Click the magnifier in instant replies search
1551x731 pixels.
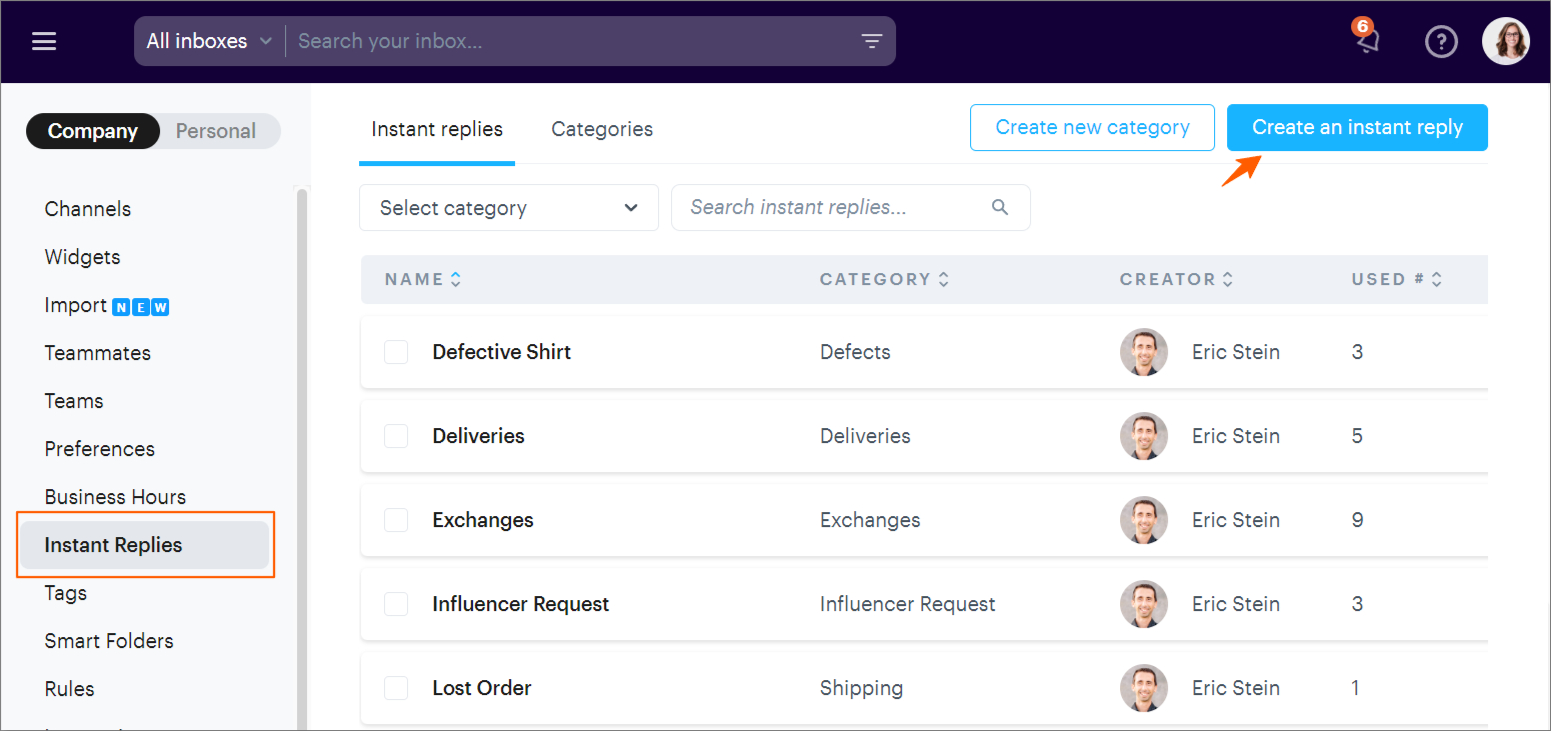click(1000, 207)
